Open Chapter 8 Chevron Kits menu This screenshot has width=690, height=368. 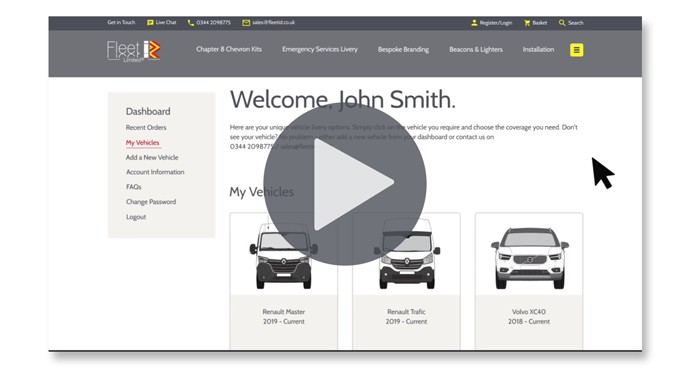tap(229, 49)
